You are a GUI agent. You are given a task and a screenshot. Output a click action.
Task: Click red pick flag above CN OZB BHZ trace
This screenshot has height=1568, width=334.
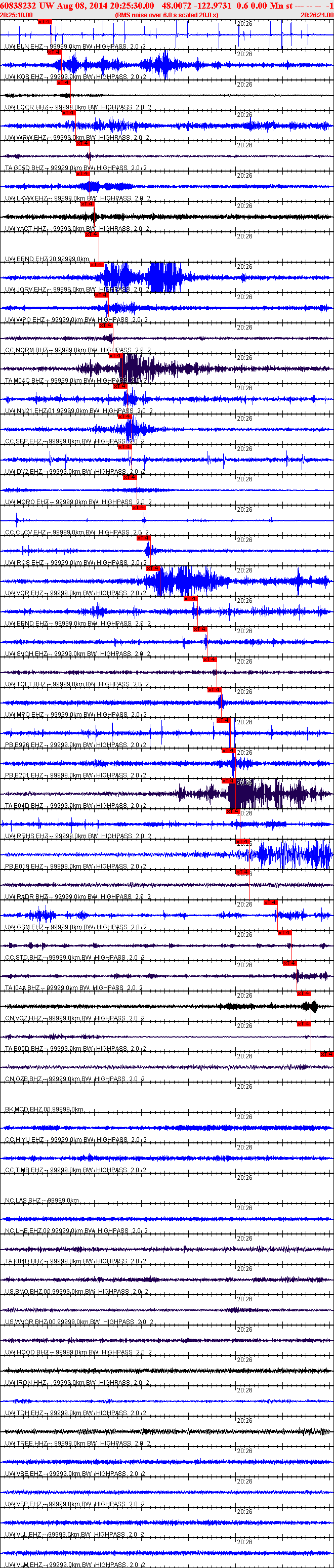[327, 1054]
